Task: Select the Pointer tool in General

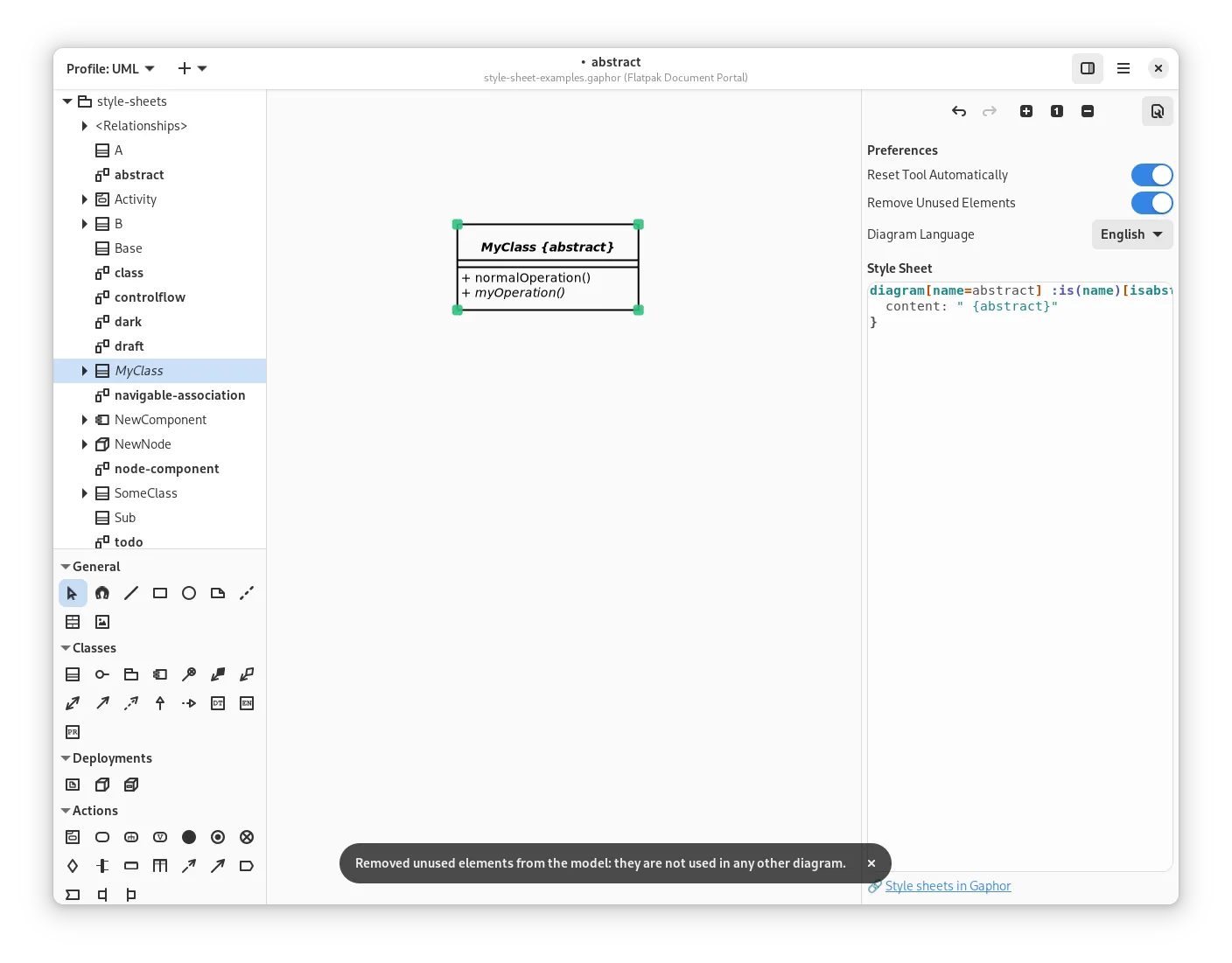Action: click(x=73, y=593)
